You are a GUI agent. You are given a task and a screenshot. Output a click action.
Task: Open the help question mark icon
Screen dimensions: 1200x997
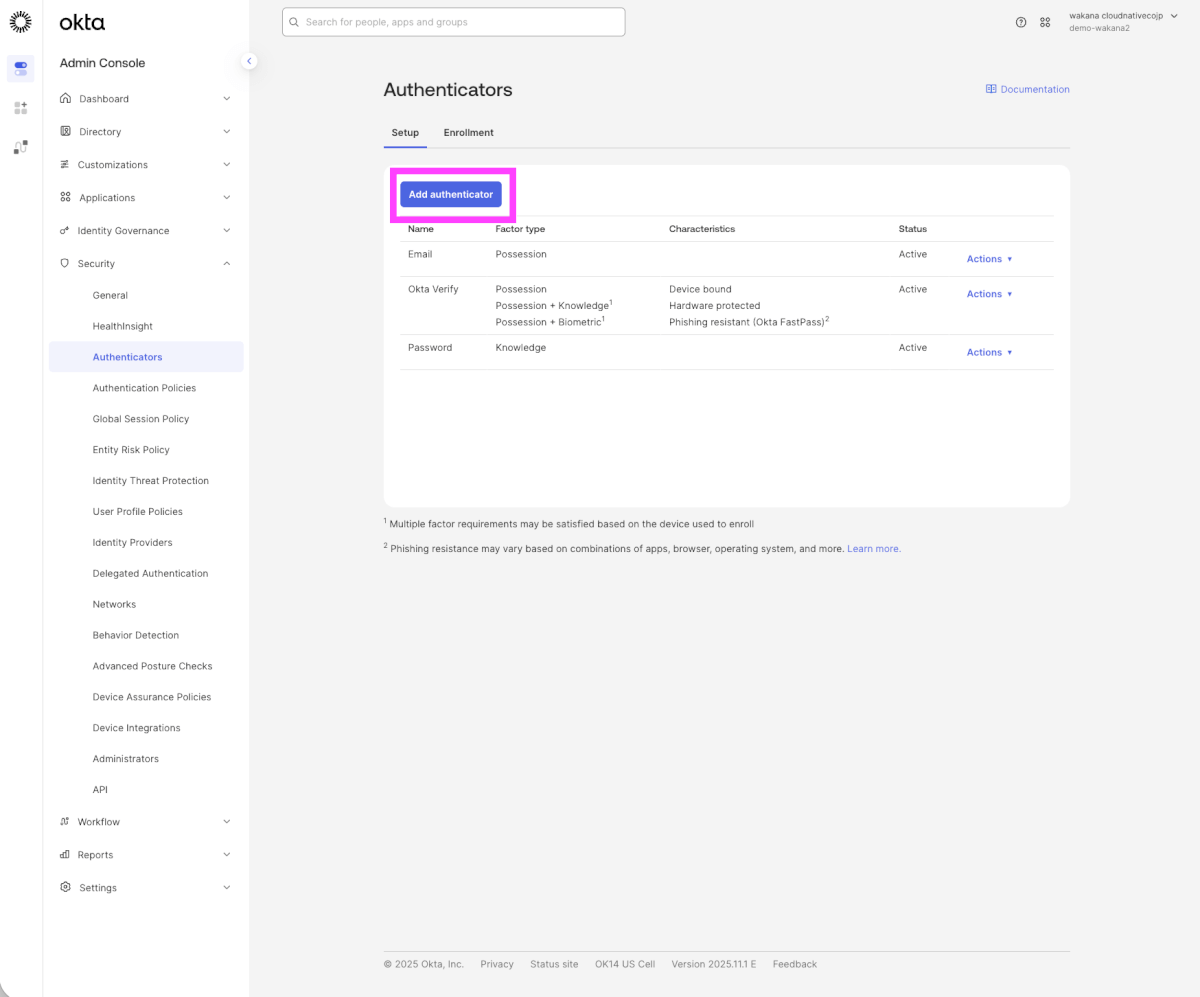[x=1021, y=22]
